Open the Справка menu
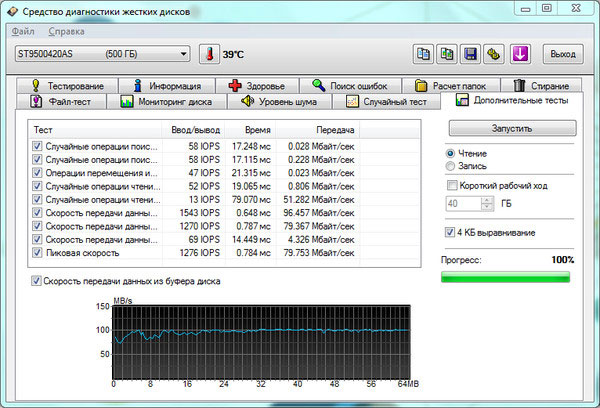This screenshot has height=408, width=600. pos(66,31)
